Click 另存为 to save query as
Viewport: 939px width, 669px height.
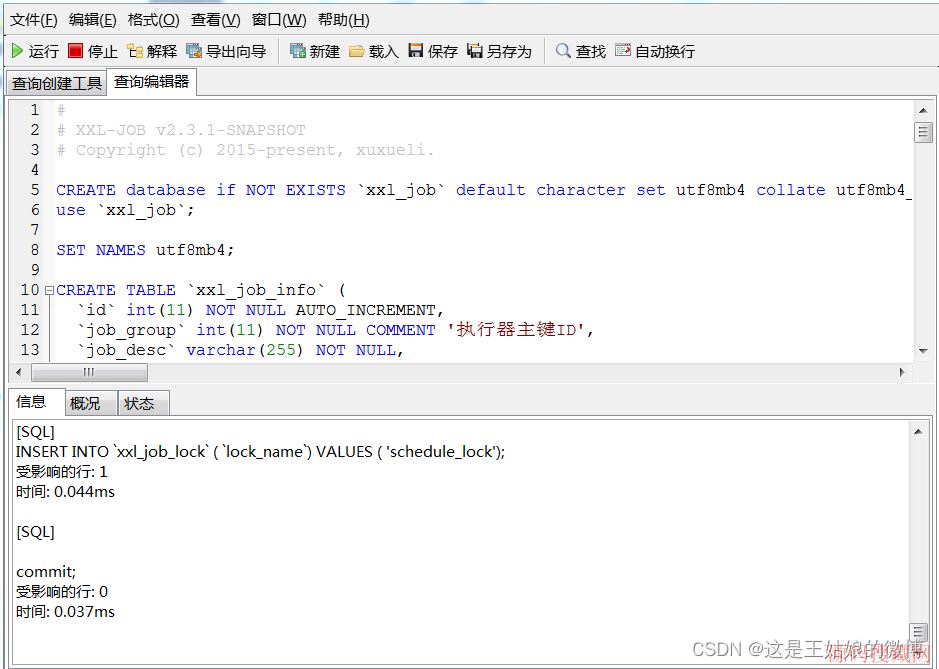click(x=495, y=50)
